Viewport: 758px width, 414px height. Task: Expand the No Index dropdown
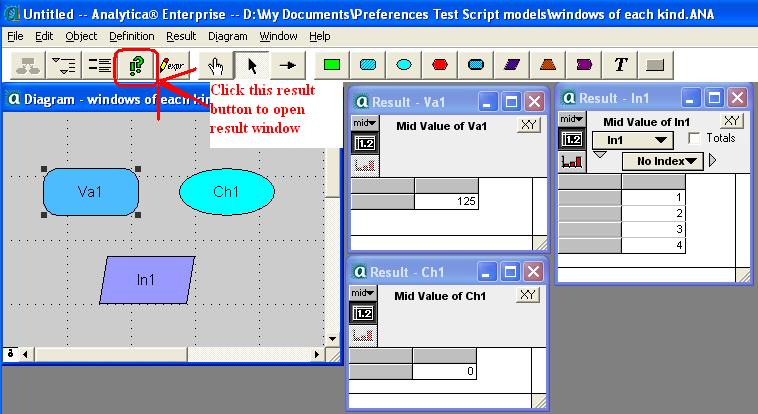pos(662,161)
